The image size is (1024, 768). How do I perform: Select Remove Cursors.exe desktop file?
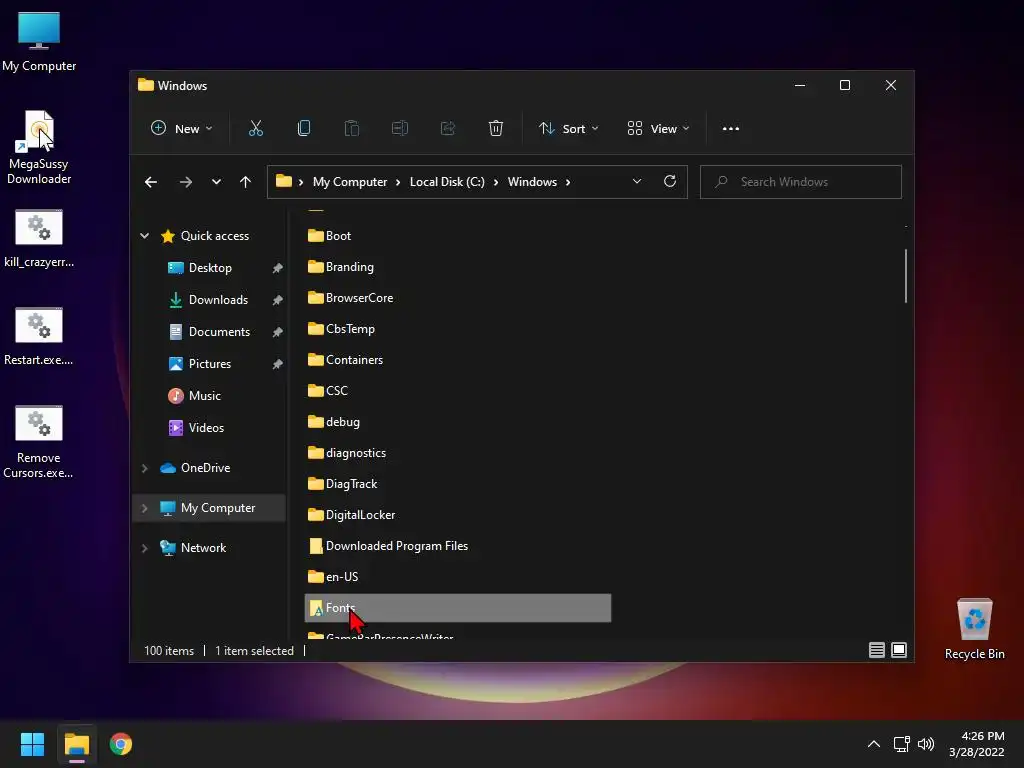pos(39,442)
